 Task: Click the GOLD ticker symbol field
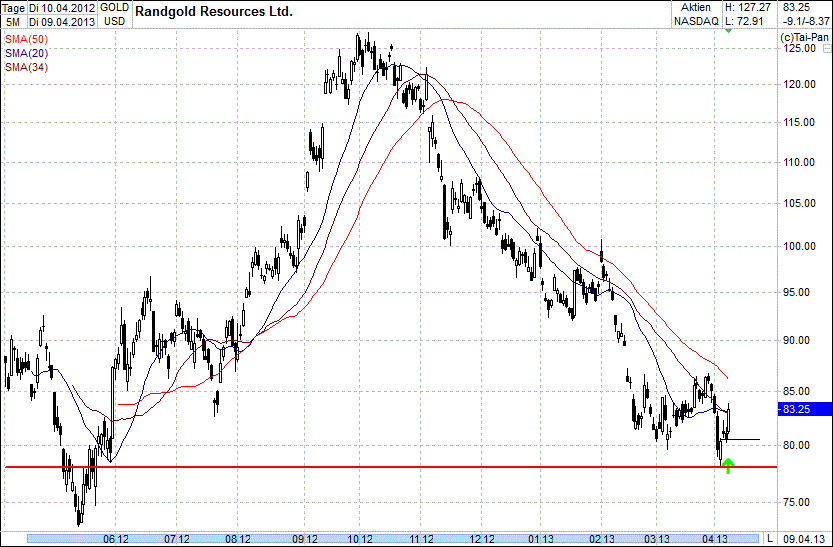114,7
